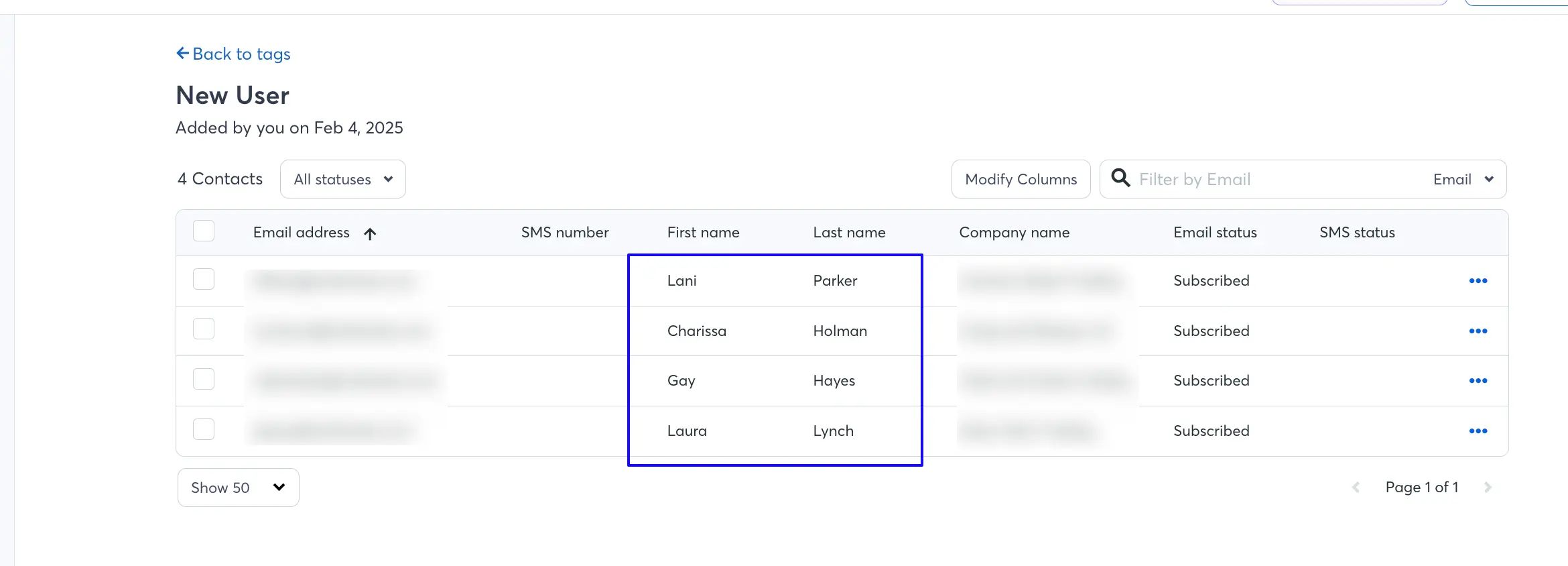Image resolution: width=1568 pixels, height=566 pixels.
Task: Click the SMS status column header
Action: point(1358,233)
